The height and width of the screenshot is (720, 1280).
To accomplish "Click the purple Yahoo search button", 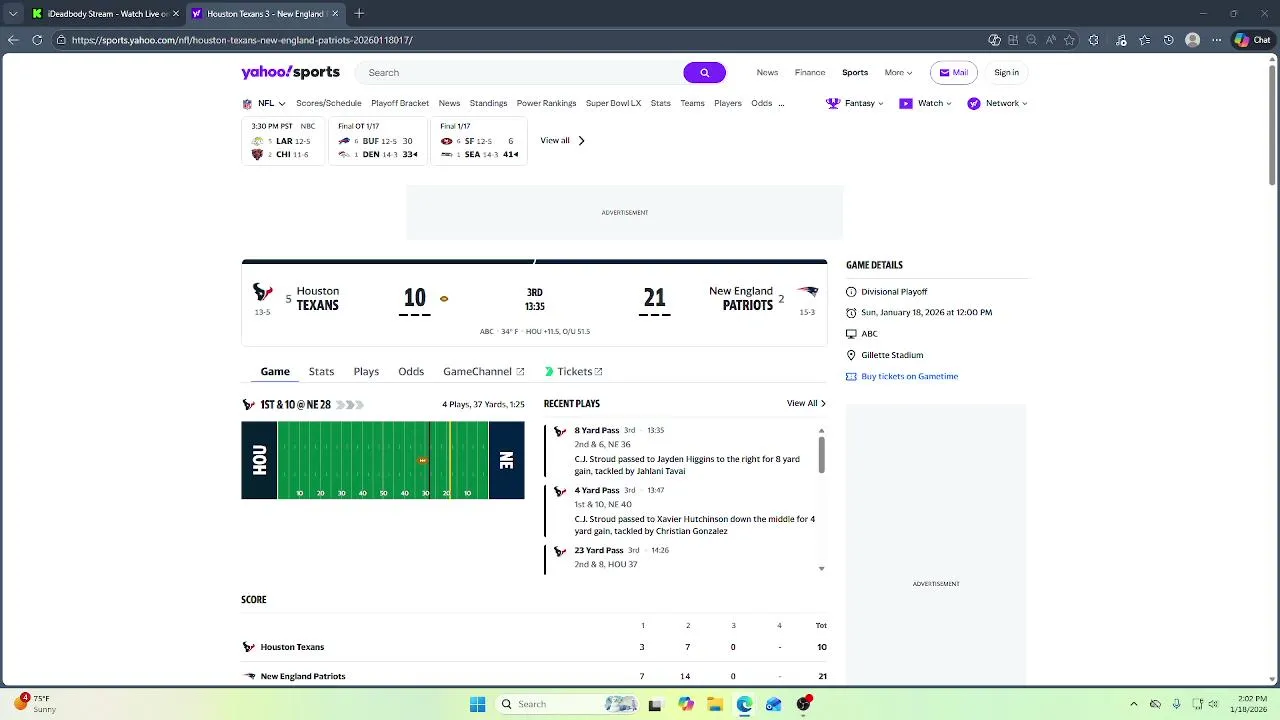I will coord(704,72).
